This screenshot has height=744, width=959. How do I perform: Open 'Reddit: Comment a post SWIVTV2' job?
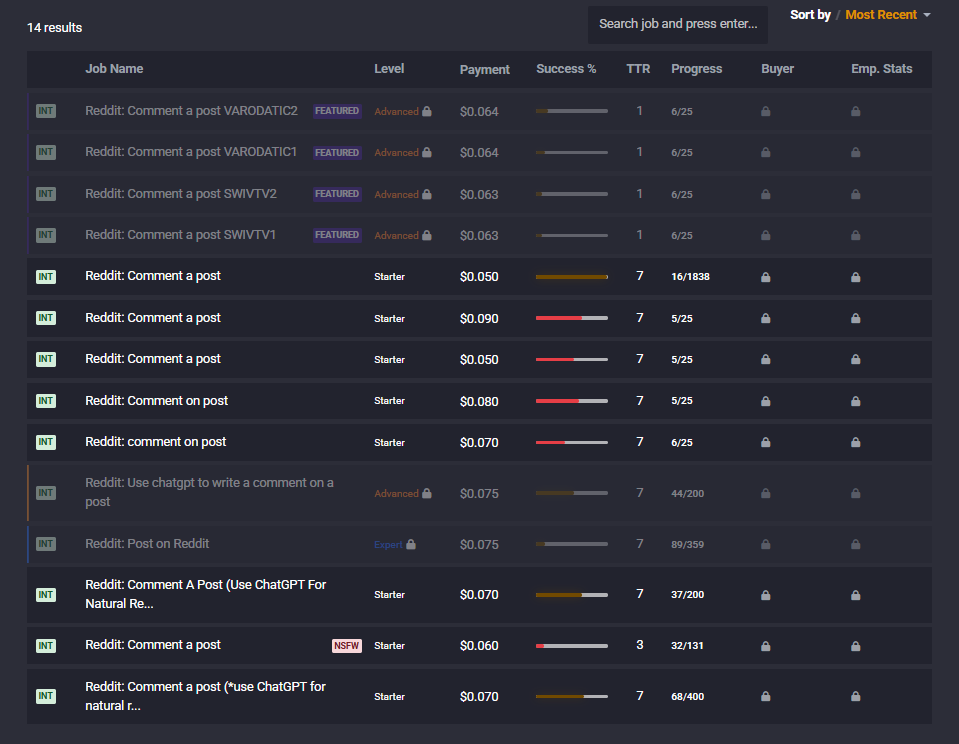tap(180, 194)
